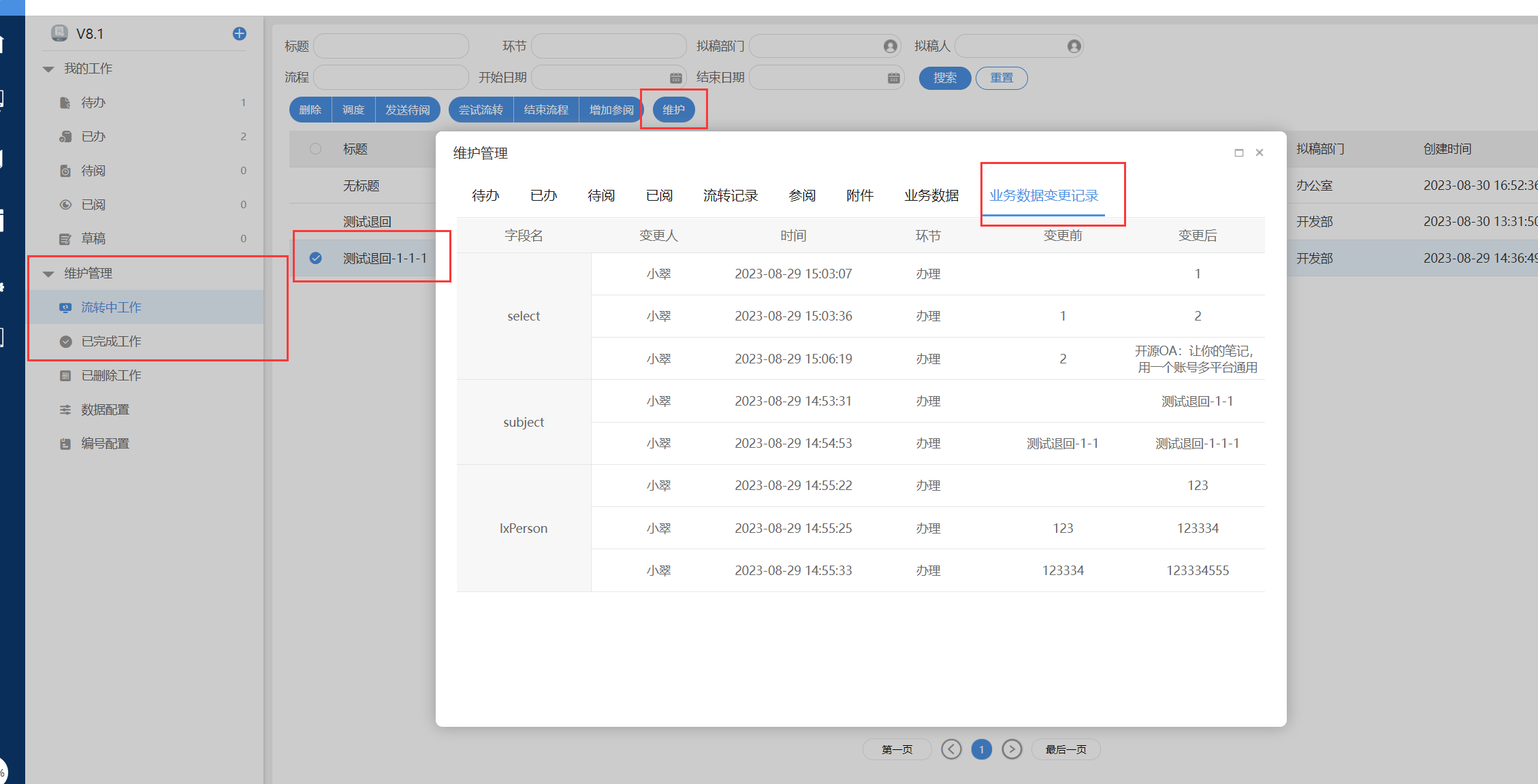
Task: Collapse the 我的工作 tree section
Action: (48, 69)
